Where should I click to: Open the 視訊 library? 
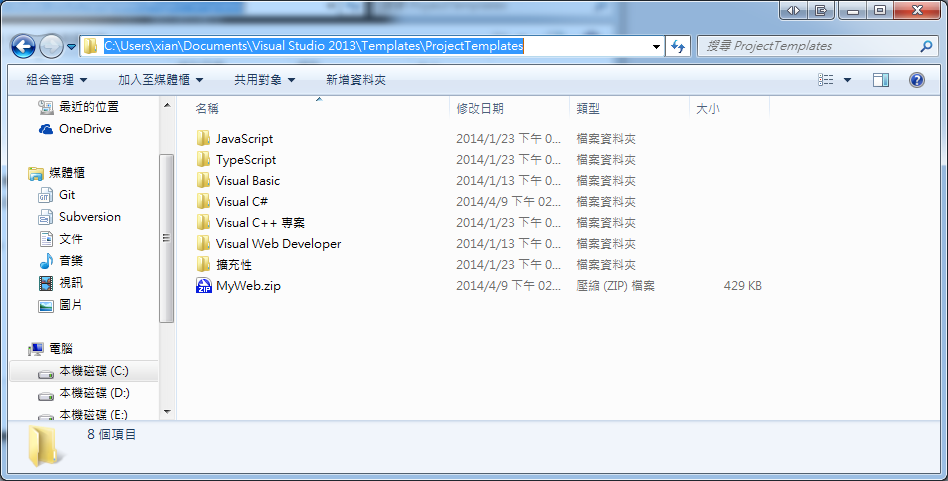tap(71, 283)
